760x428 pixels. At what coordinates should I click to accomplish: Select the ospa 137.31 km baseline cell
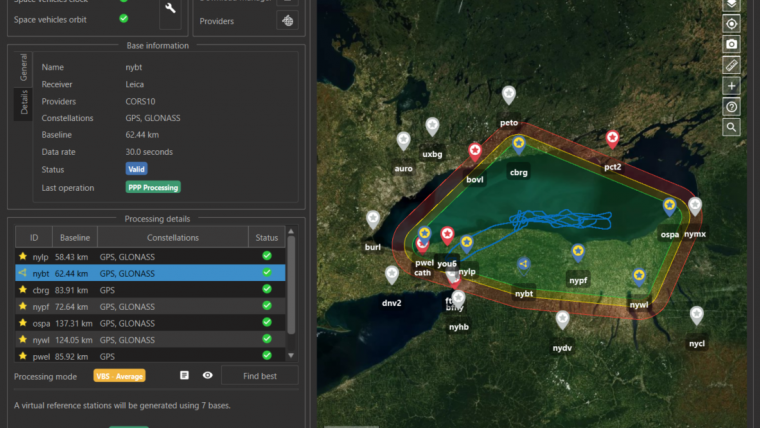[x=74, y=323]
